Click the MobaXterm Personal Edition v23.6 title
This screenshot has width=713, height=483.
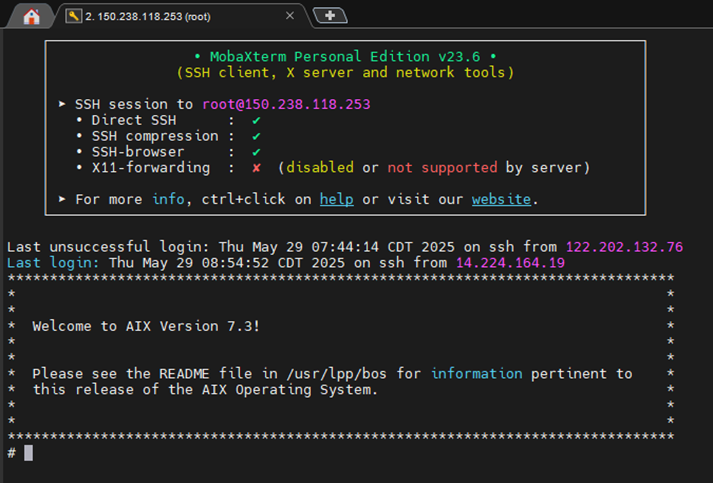(x=345, y=57)
